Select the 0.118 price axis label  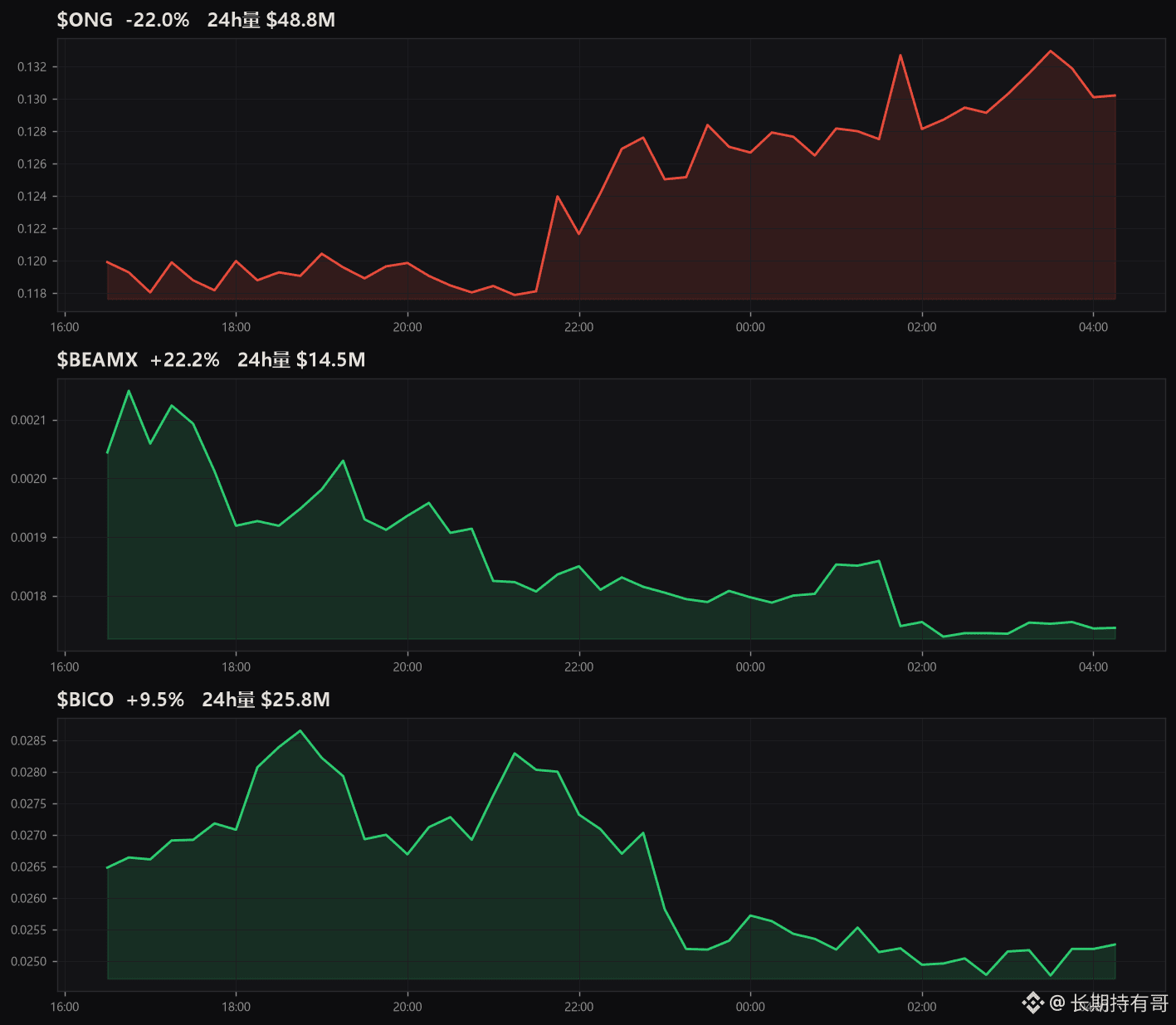tap(32, 293)
